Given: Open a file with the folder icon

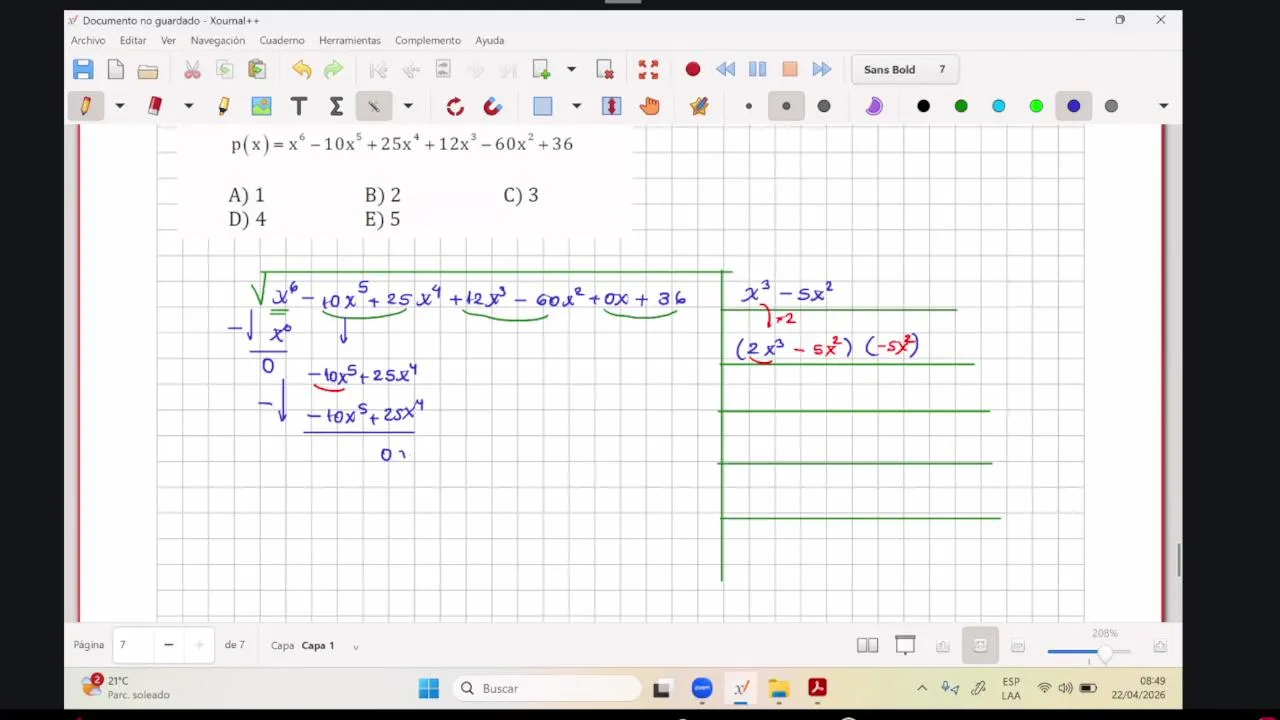Looking at the screenshot, I should click(x=148, y=70).
